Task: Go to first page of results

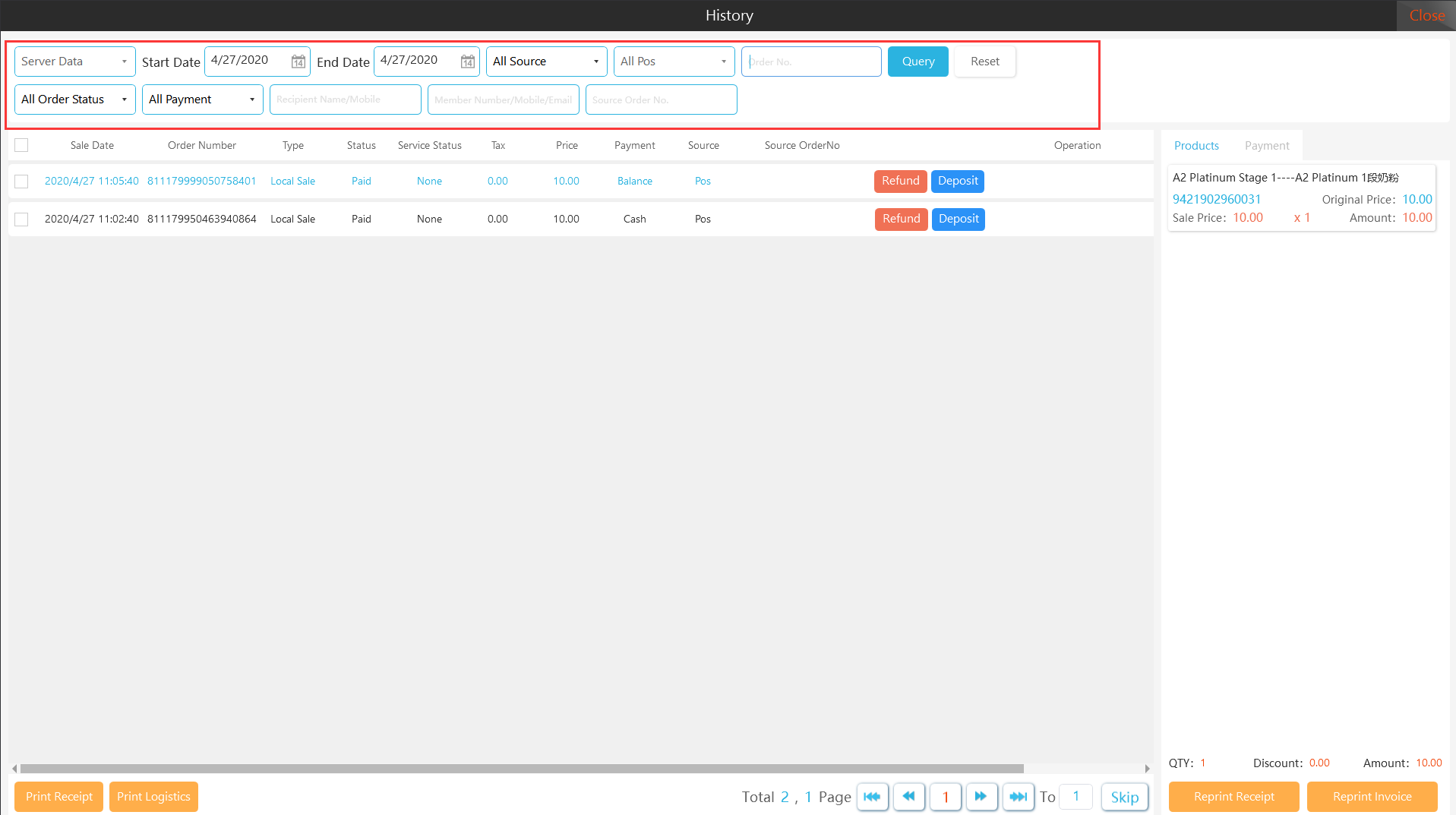Action: [872, 797]
